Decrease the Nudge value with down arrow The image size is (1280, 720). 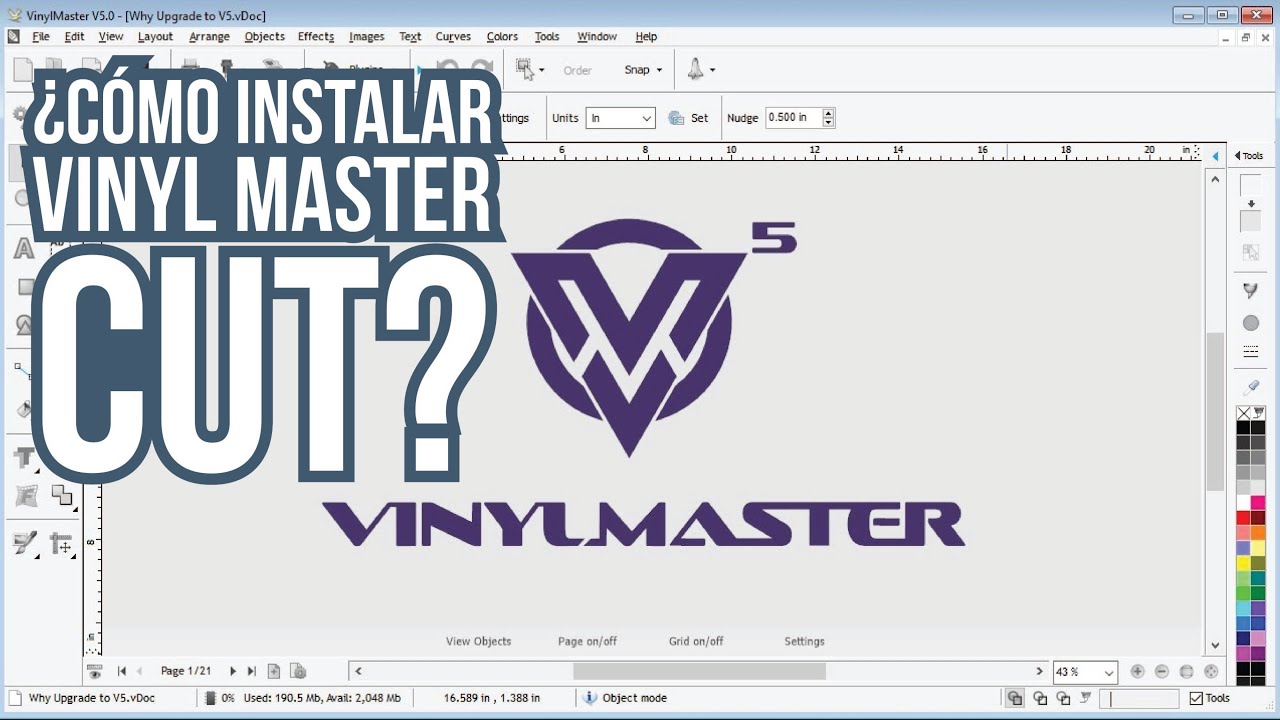click(x=828, y=123)
